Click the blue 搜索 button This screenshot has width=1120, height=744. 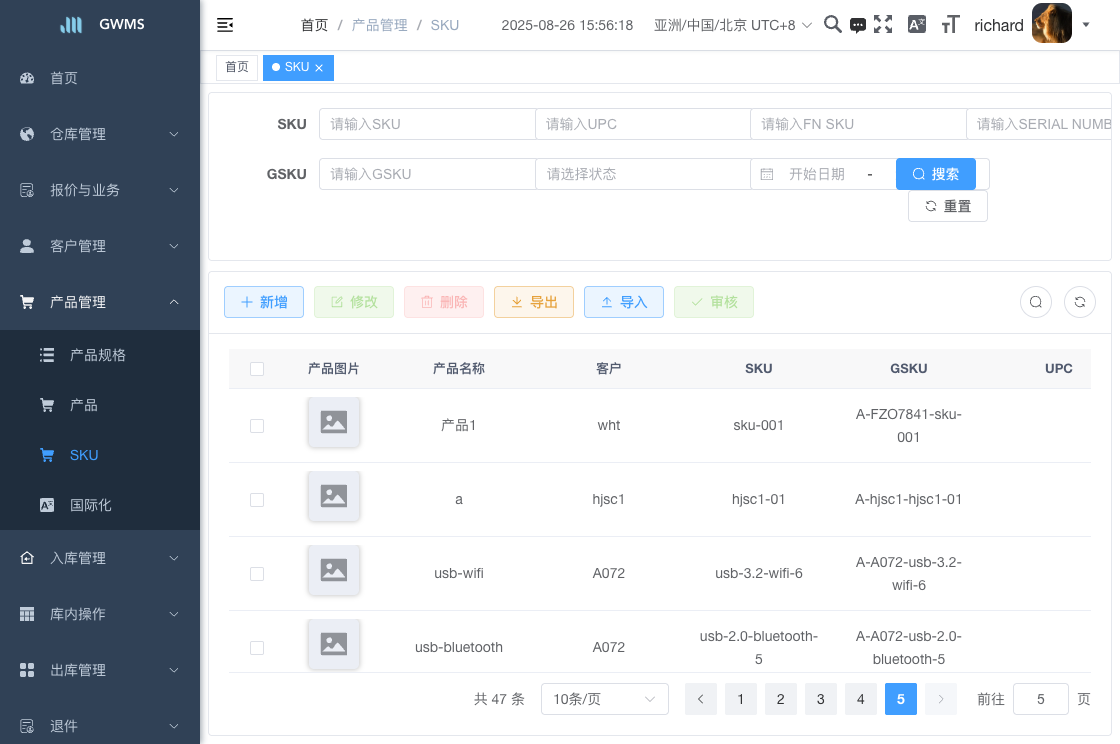(x=935, y=174)
